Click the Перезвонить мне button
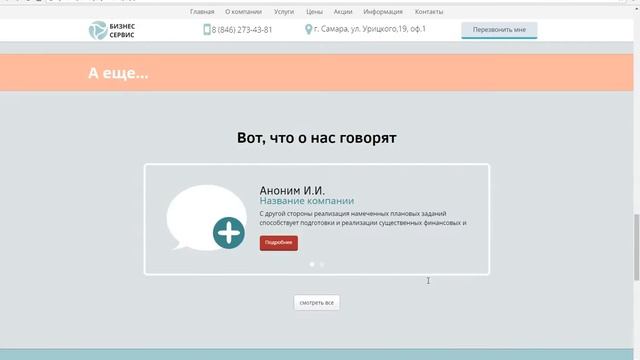The height and width of the screenshot is (360, 640). click(x=499, y=30)
